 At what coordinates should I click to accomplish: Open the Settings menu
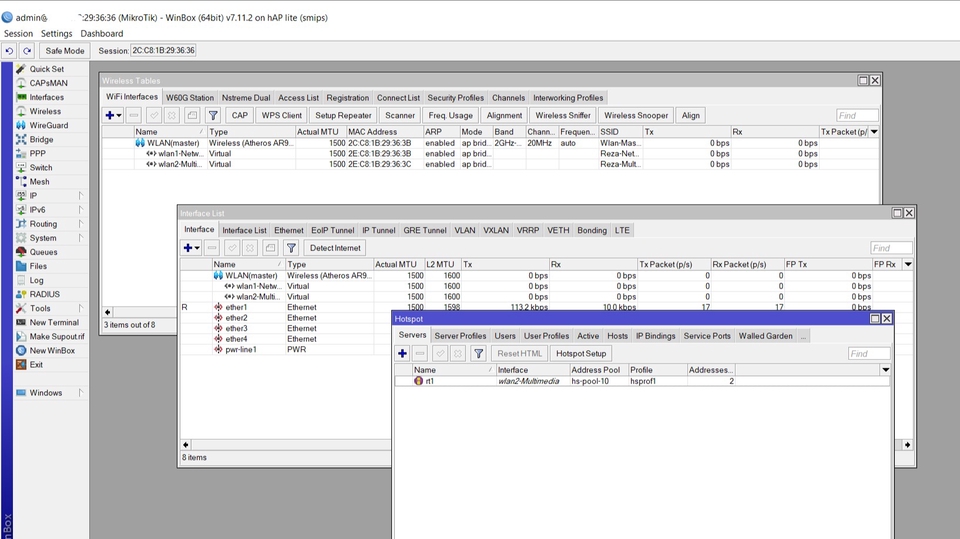pyautogui.click(x=56, y=34)
